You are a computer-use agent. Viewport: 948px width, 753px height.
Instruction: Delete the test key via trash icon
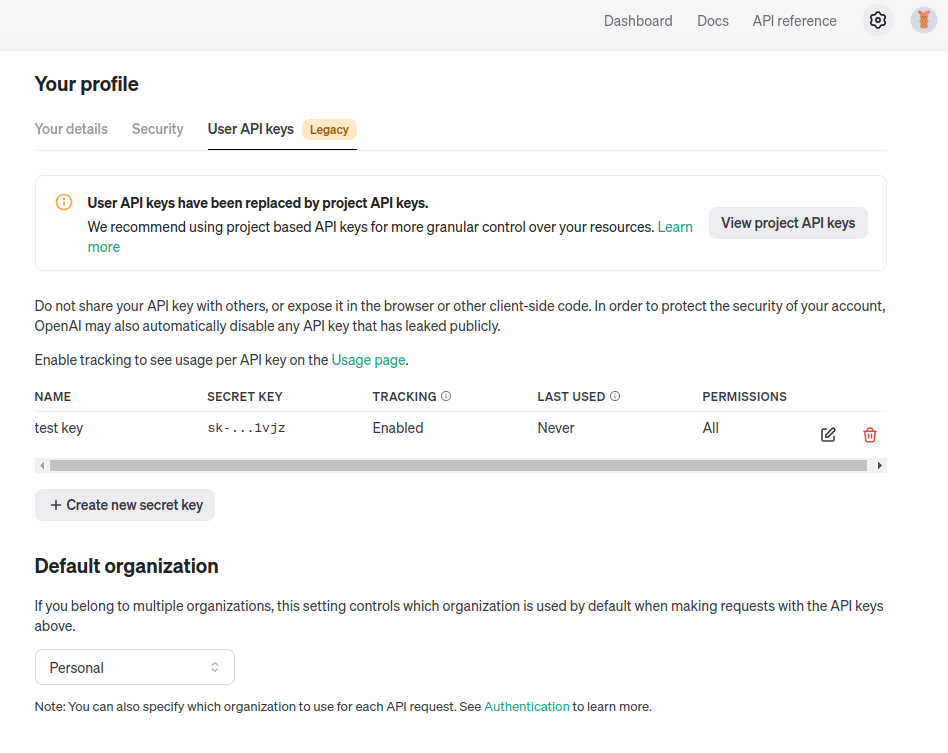click(870, 435)
